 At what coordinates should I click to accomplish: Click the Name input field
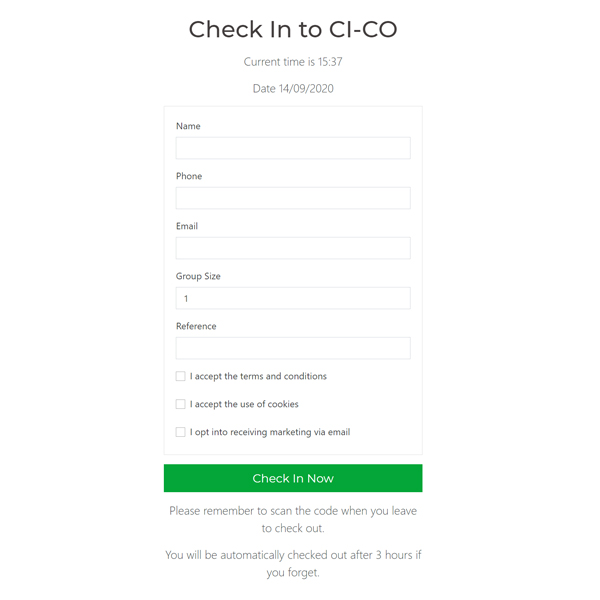pos(293,148)
